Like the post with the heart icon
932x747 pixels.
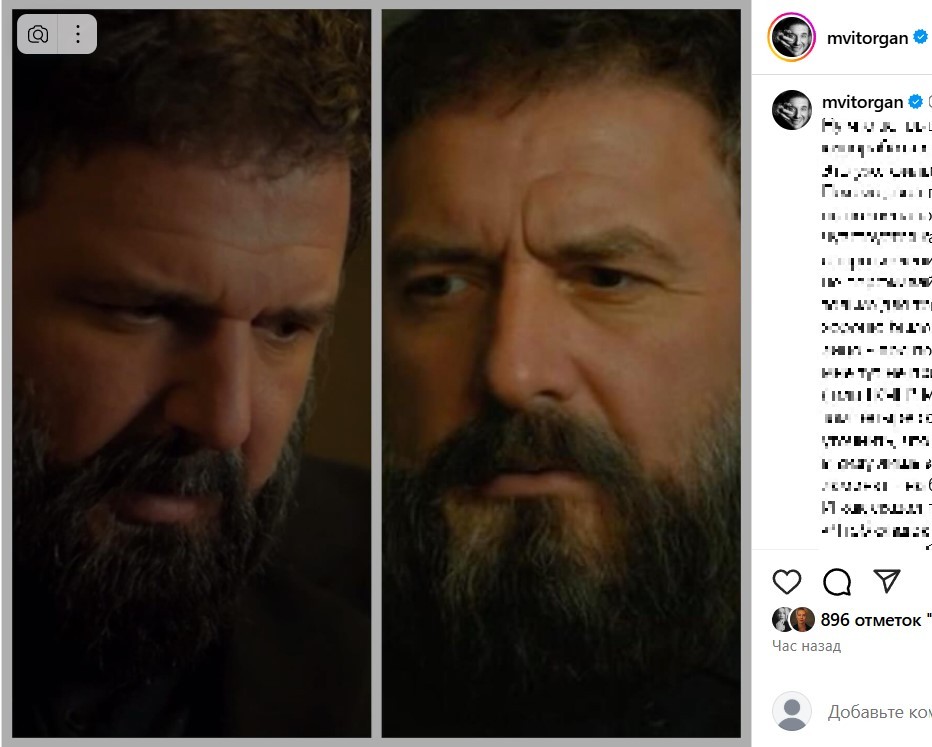788,581
